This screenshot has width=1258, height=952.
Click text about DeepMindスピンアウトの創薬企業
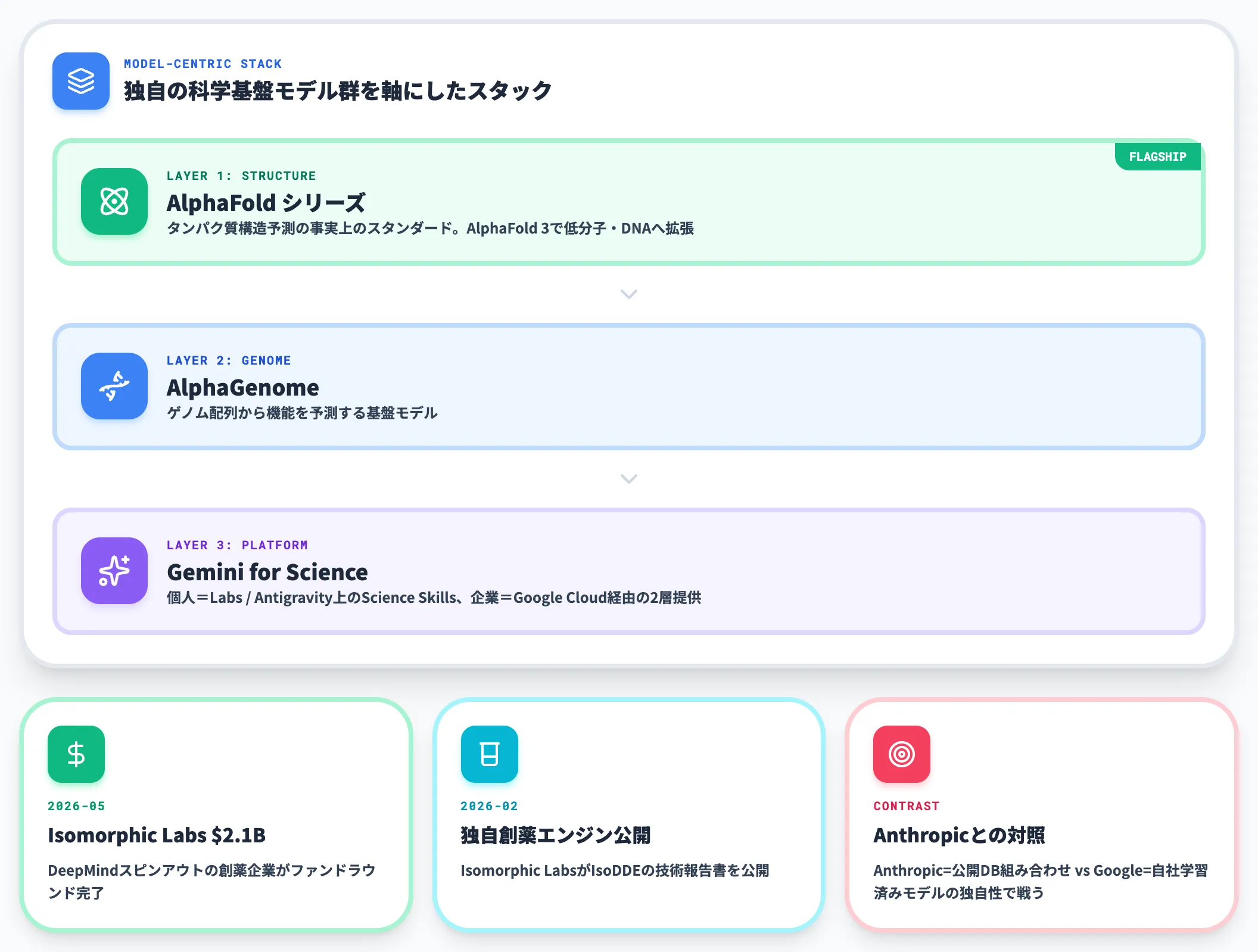[x=211, y=882]
